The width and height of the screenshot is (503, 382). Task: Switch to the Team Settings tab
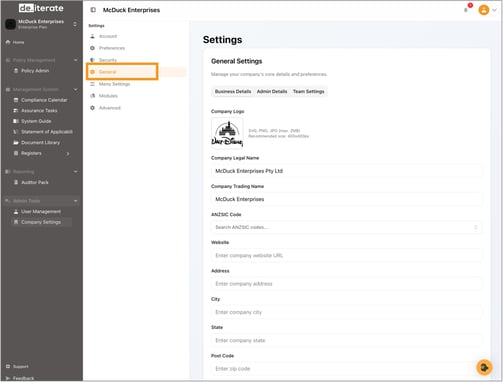pos(309,91)
